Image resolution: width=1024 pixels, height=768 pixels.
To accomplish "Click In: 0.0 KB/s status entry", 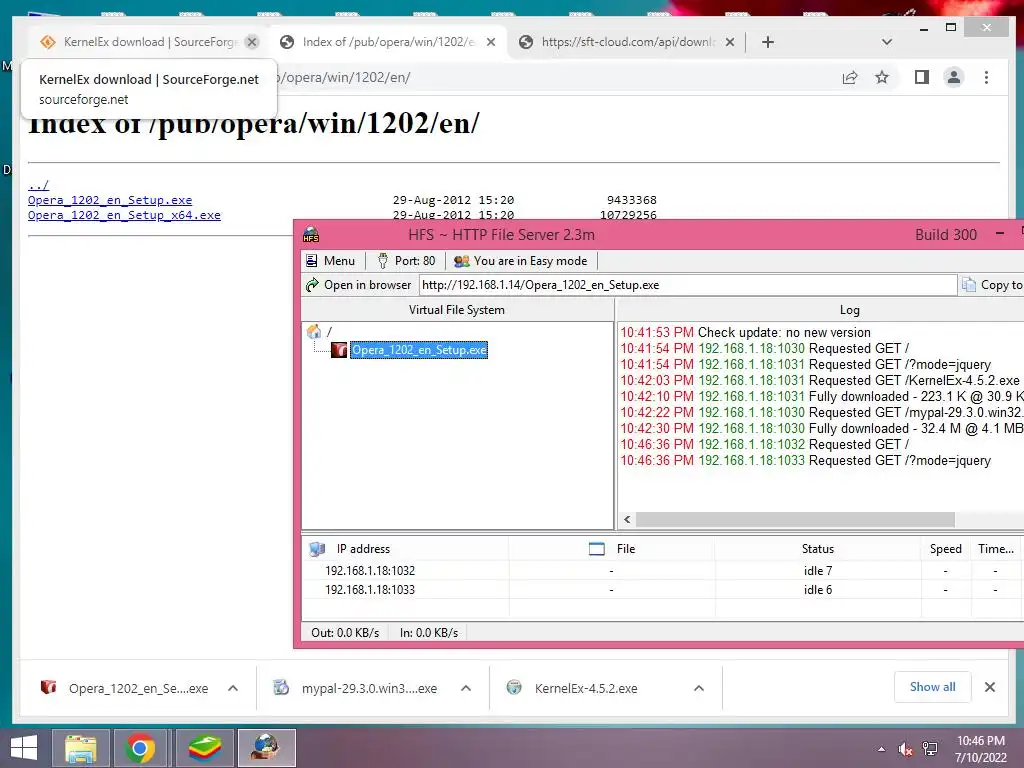I will (429, 633).
